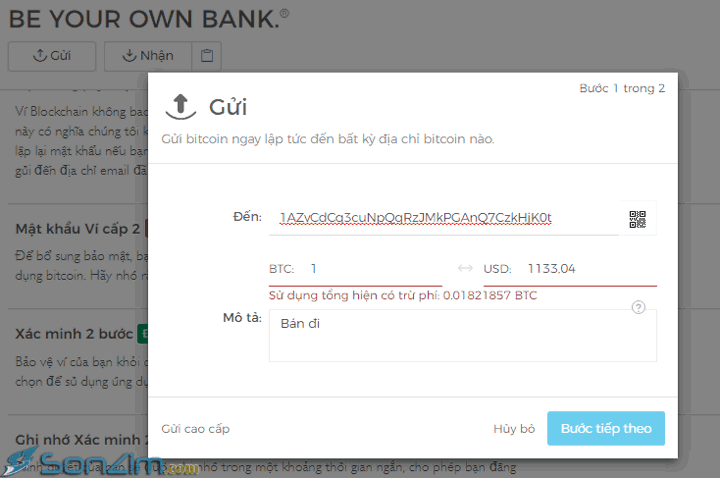Use total available balance minus fee link
Image resolution: width=720 pixels, height=478 pixels.
tap(403, 295)
